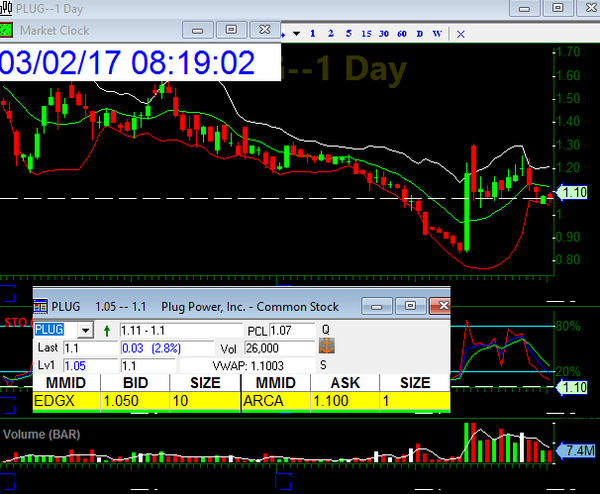Select the 60-minute timeframe button

401,33
